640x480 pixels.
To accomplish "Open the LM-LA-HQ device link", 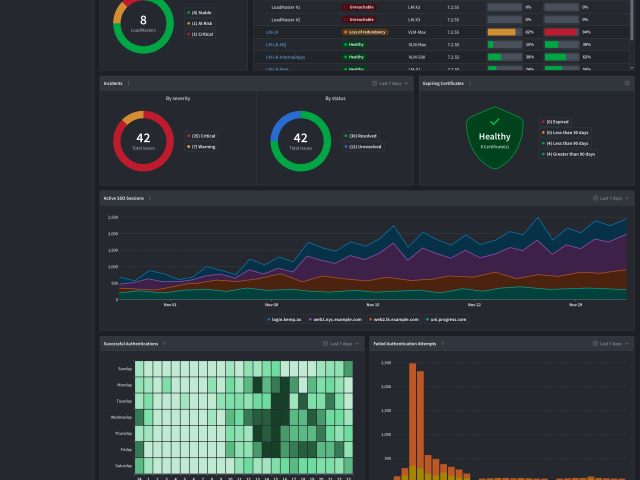I will pyautogui.click(x=277, y=44).
